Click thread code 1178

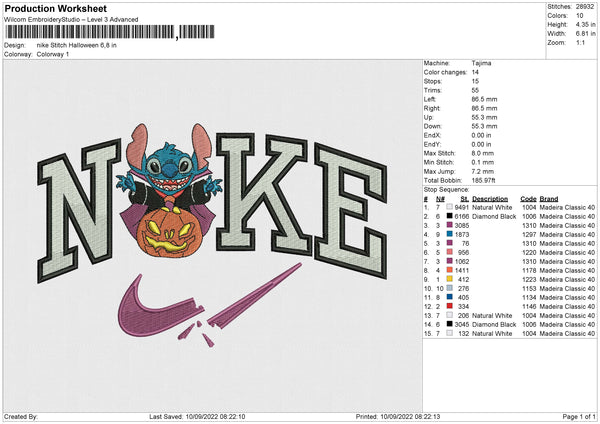point(529,271)
